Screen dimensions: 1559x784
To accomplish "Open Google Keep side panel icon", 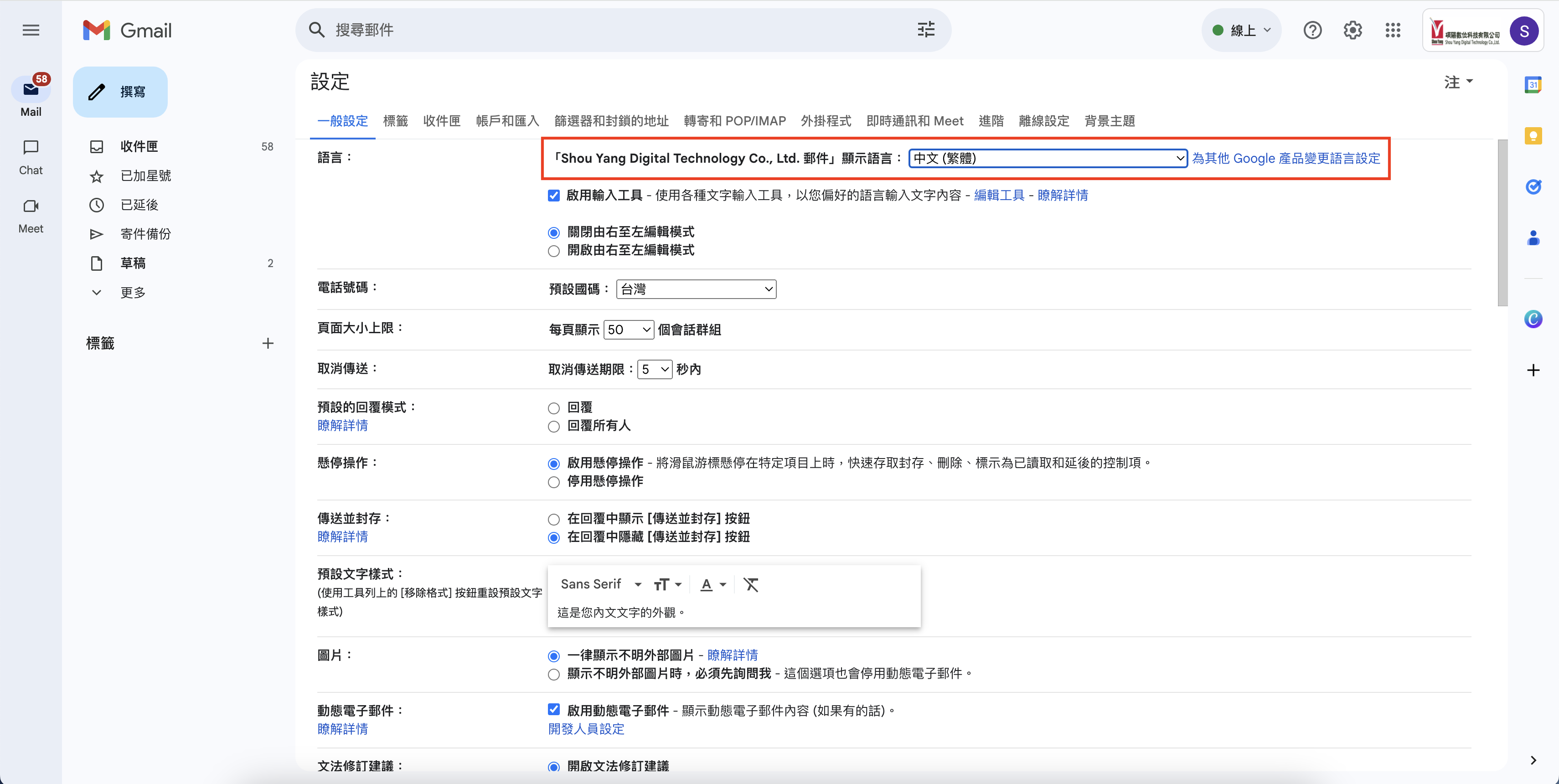I will (1533, 136).
